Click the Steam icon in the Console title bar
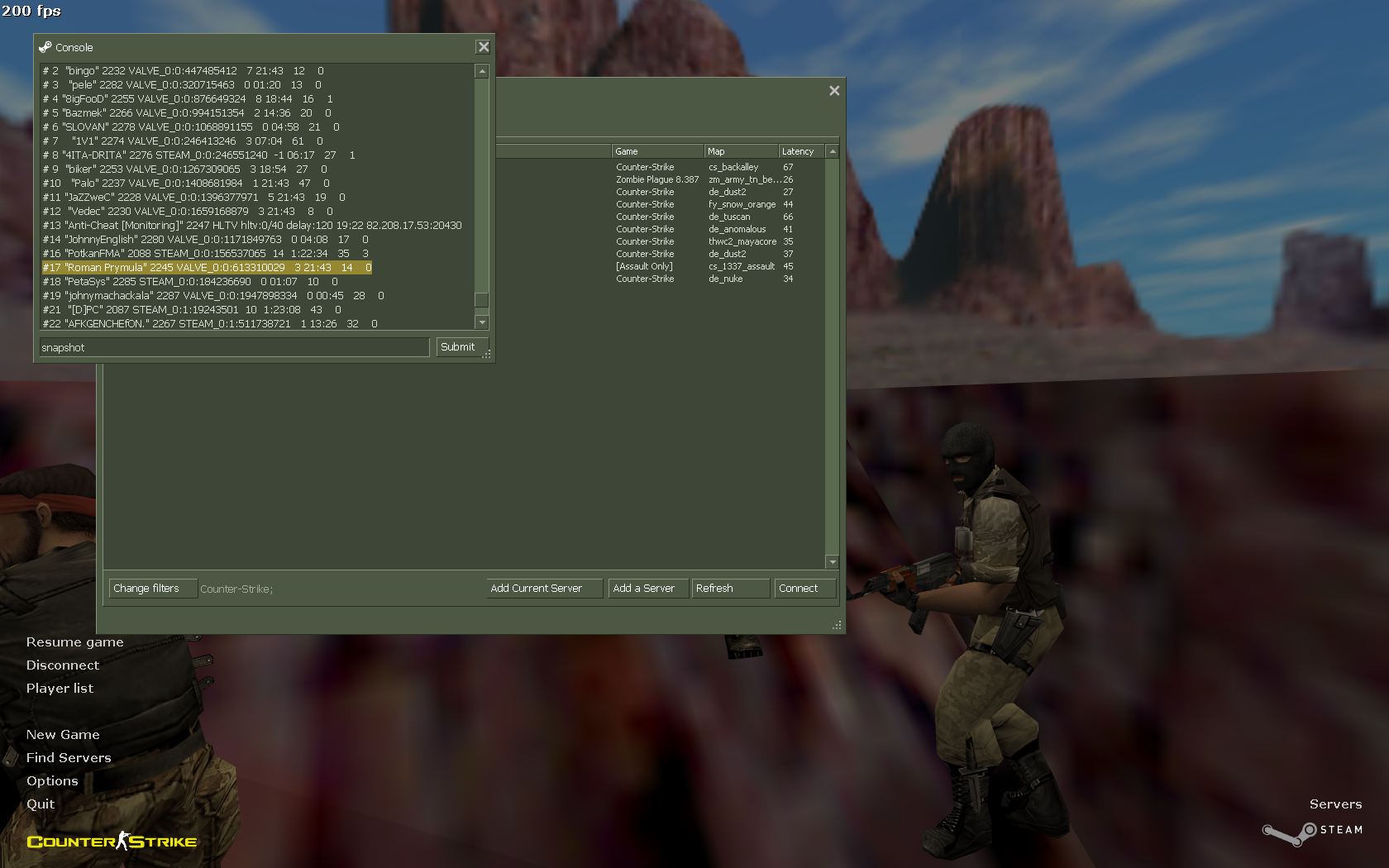 [x=45, y=47]
